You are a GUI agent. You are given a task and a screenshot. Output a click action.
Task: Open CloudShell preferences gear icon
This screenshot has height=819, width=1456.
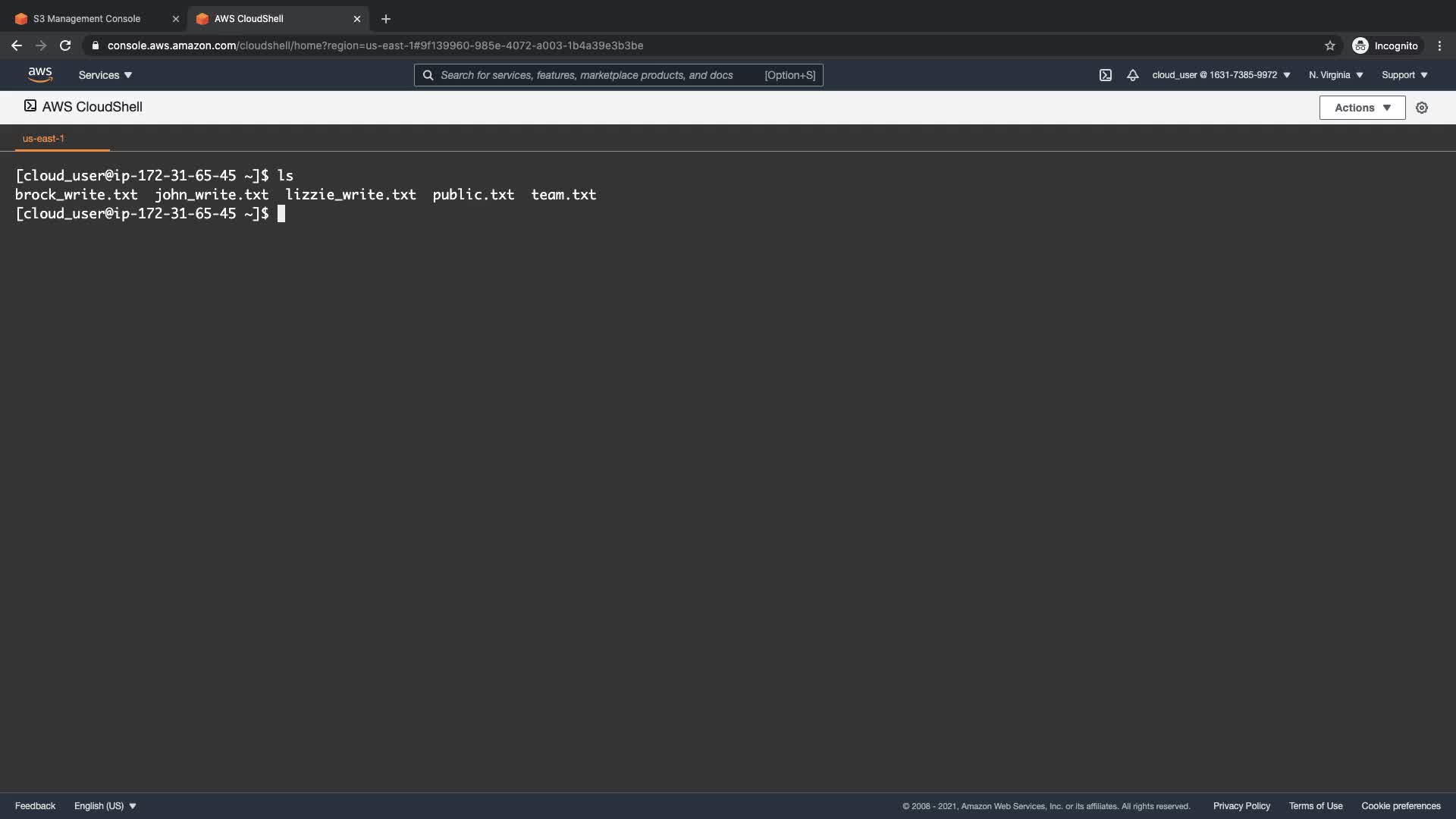(1421, 108)
